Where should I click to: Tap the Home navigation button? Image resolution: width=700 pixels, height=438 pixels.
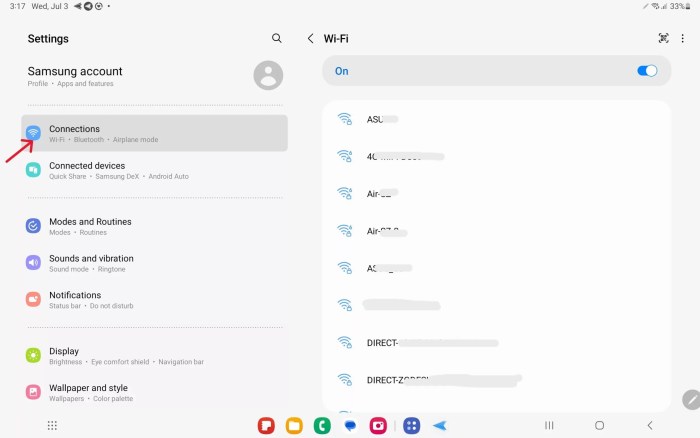click(600, 425)
